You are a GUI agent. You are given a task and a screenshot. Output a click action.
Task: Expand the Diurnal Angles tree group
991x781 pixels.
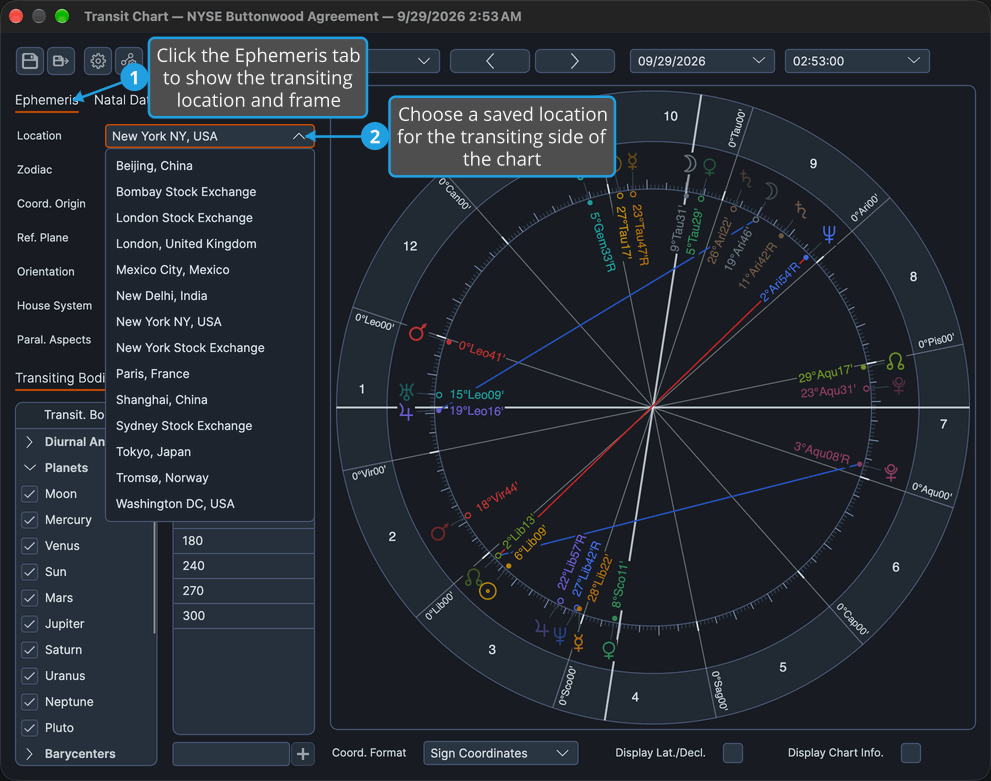click(29, 442)
